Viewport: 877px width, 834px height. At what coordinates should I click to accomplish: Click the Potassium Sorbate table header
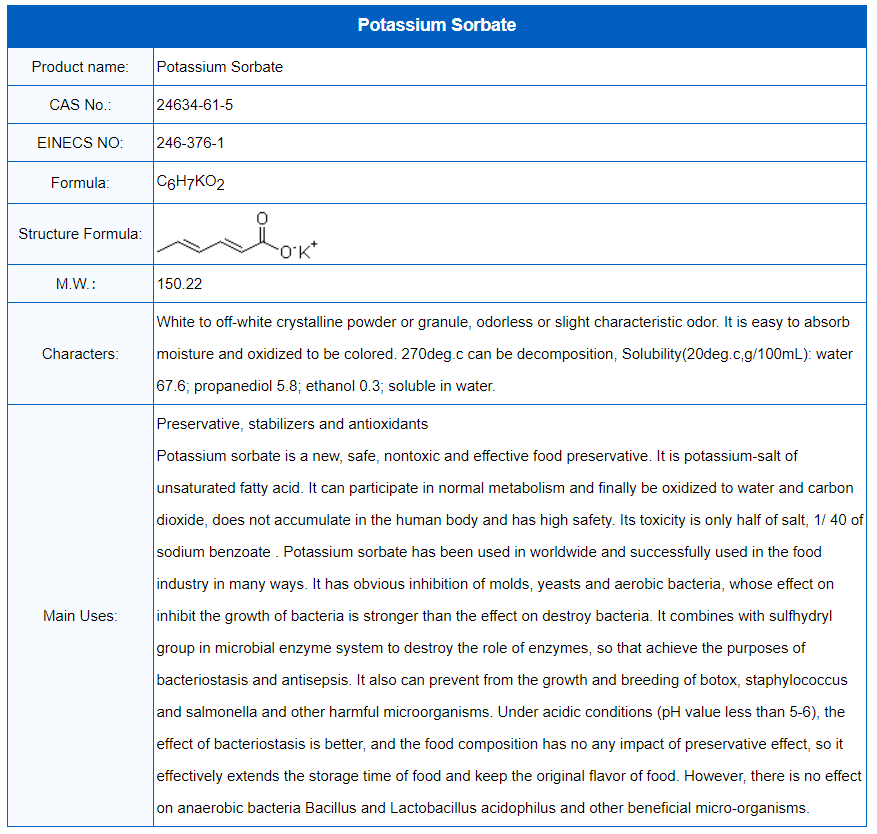point(437,25)
